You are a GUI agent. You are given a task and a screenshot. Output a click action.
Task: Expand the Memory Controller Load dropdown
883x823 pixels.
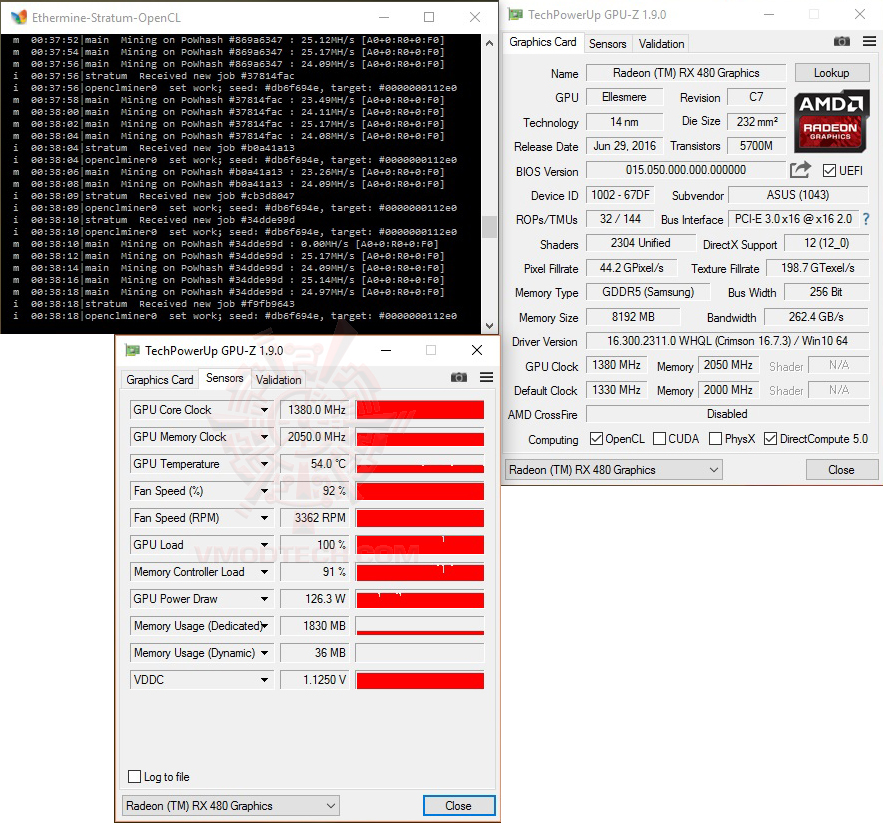(264, 572)
